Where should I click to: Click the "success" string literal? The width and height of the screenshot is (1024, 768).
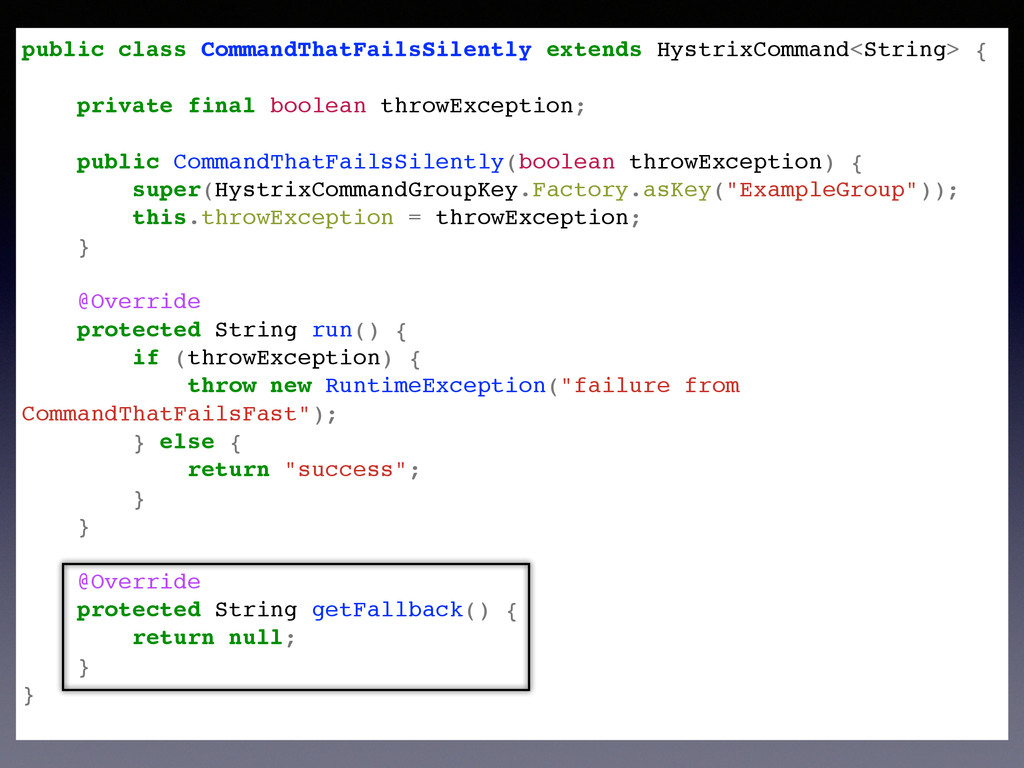click(x=345, y=470)
